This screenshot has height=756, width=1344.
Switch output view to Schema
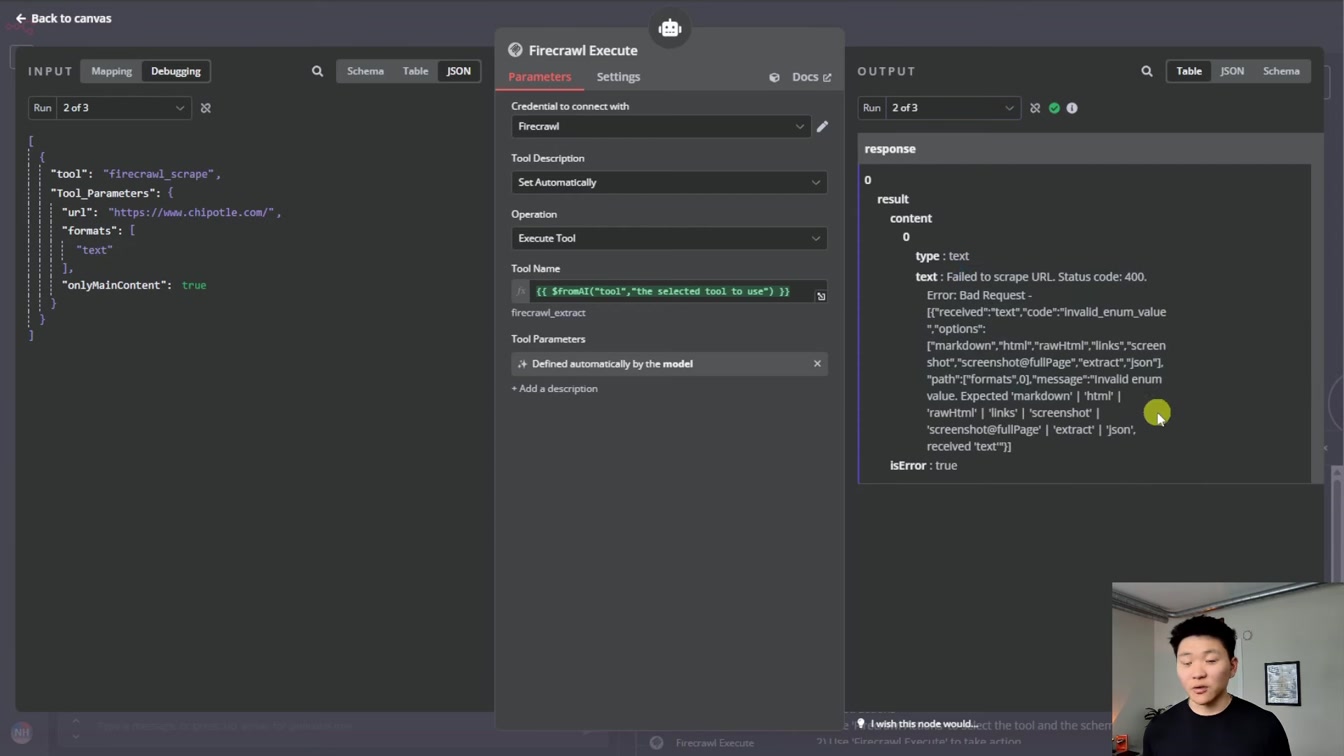(1281, 71)
